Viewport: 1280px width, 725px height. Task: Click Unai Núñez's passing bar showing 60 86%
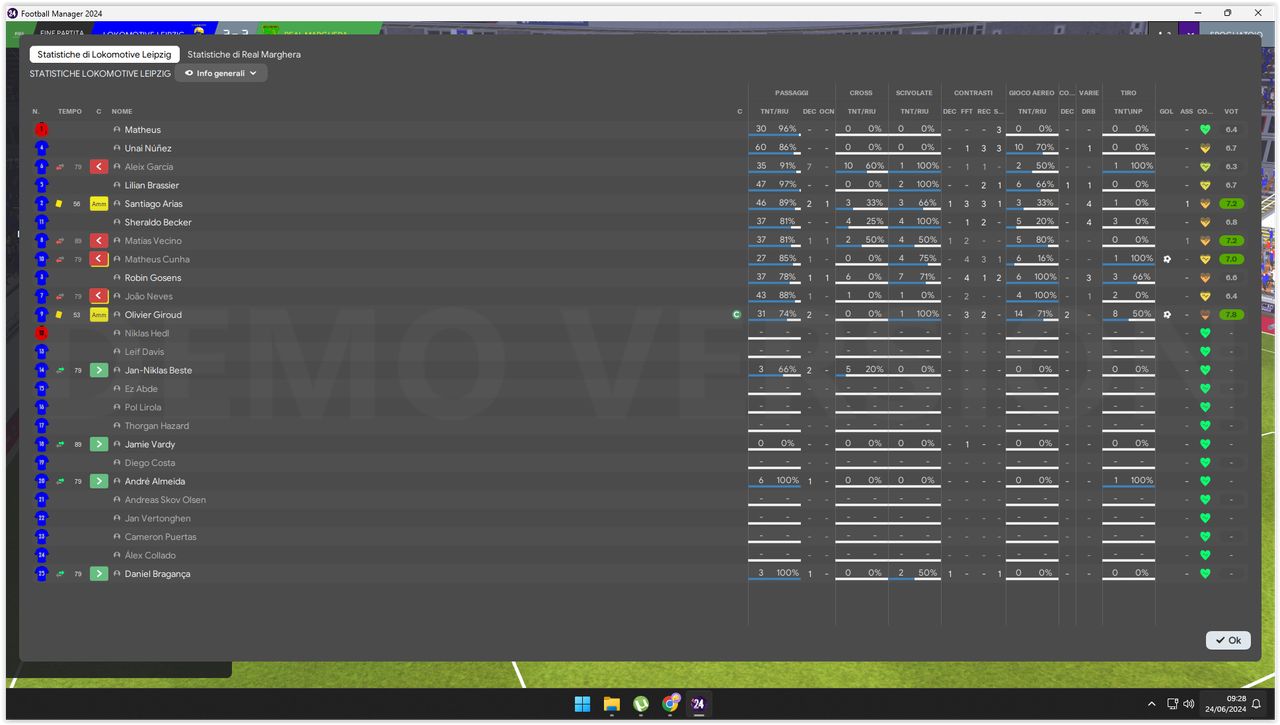(x=776, y=148)
